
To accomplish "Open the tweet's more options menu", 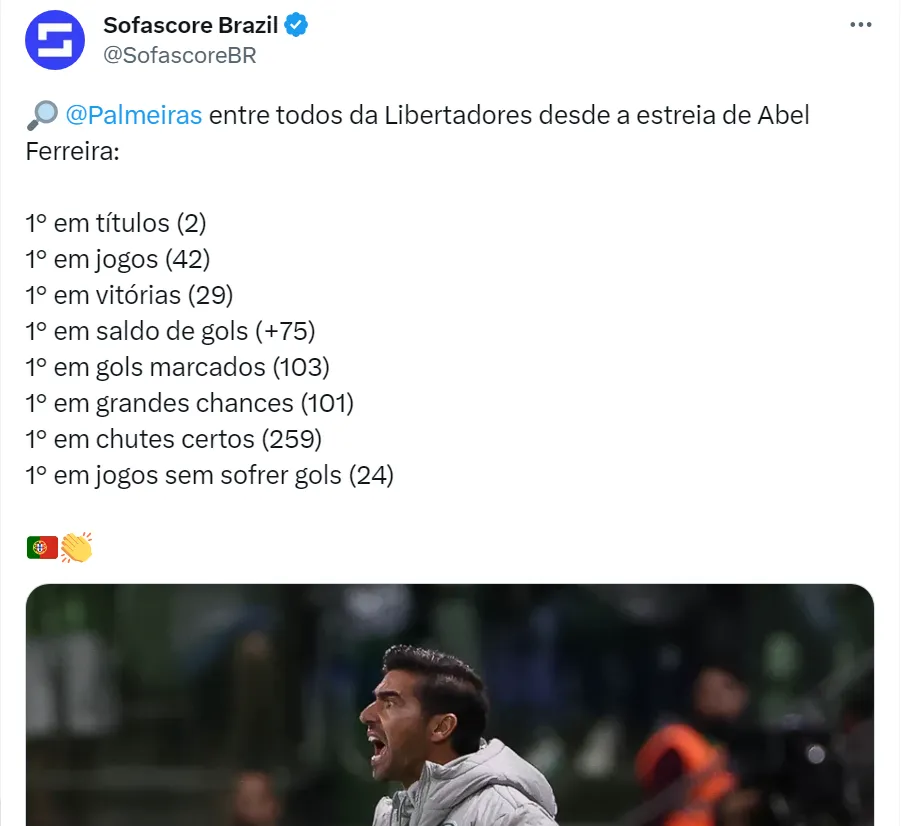I will 860,25.
